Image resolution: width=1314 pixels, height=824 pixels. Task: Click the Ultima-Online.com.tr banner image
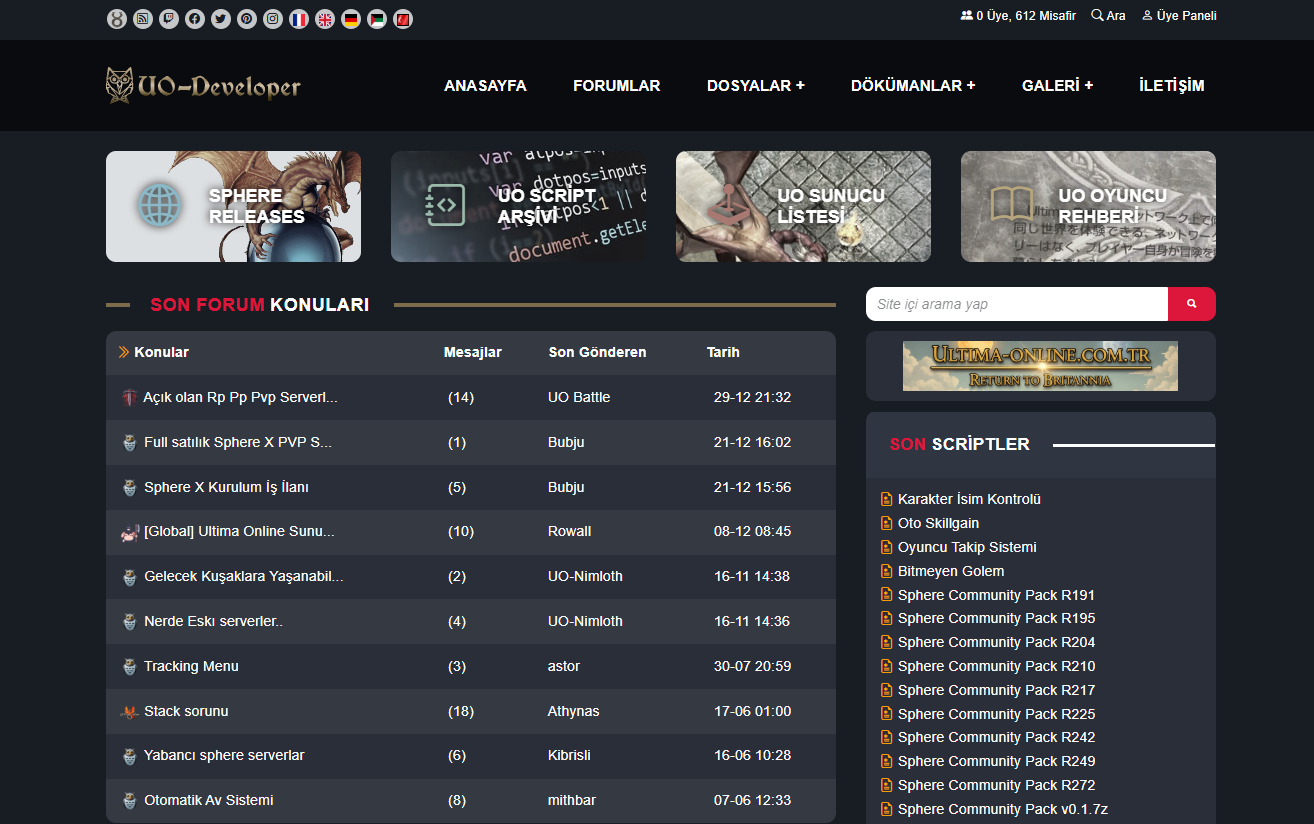1040,366
